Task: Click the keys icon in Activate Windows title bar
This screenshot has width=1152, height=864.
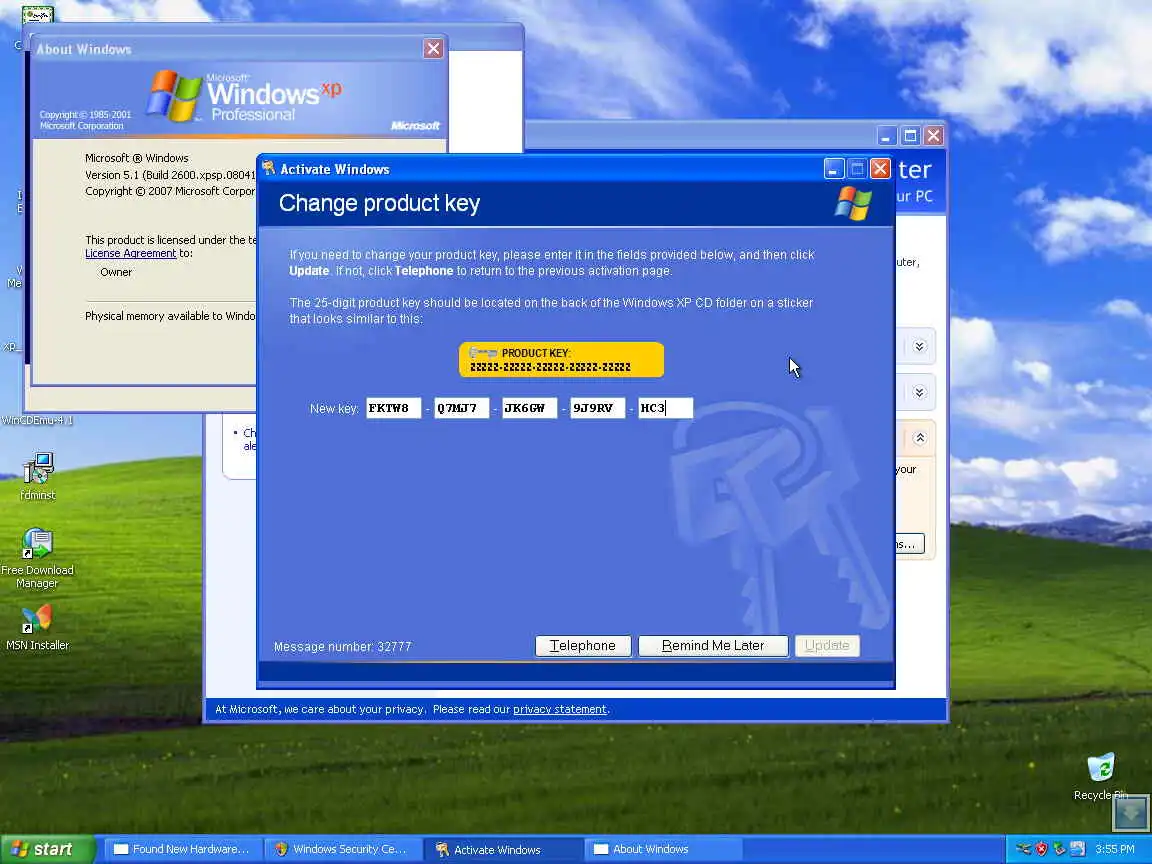Action: (x=268, y=169)
